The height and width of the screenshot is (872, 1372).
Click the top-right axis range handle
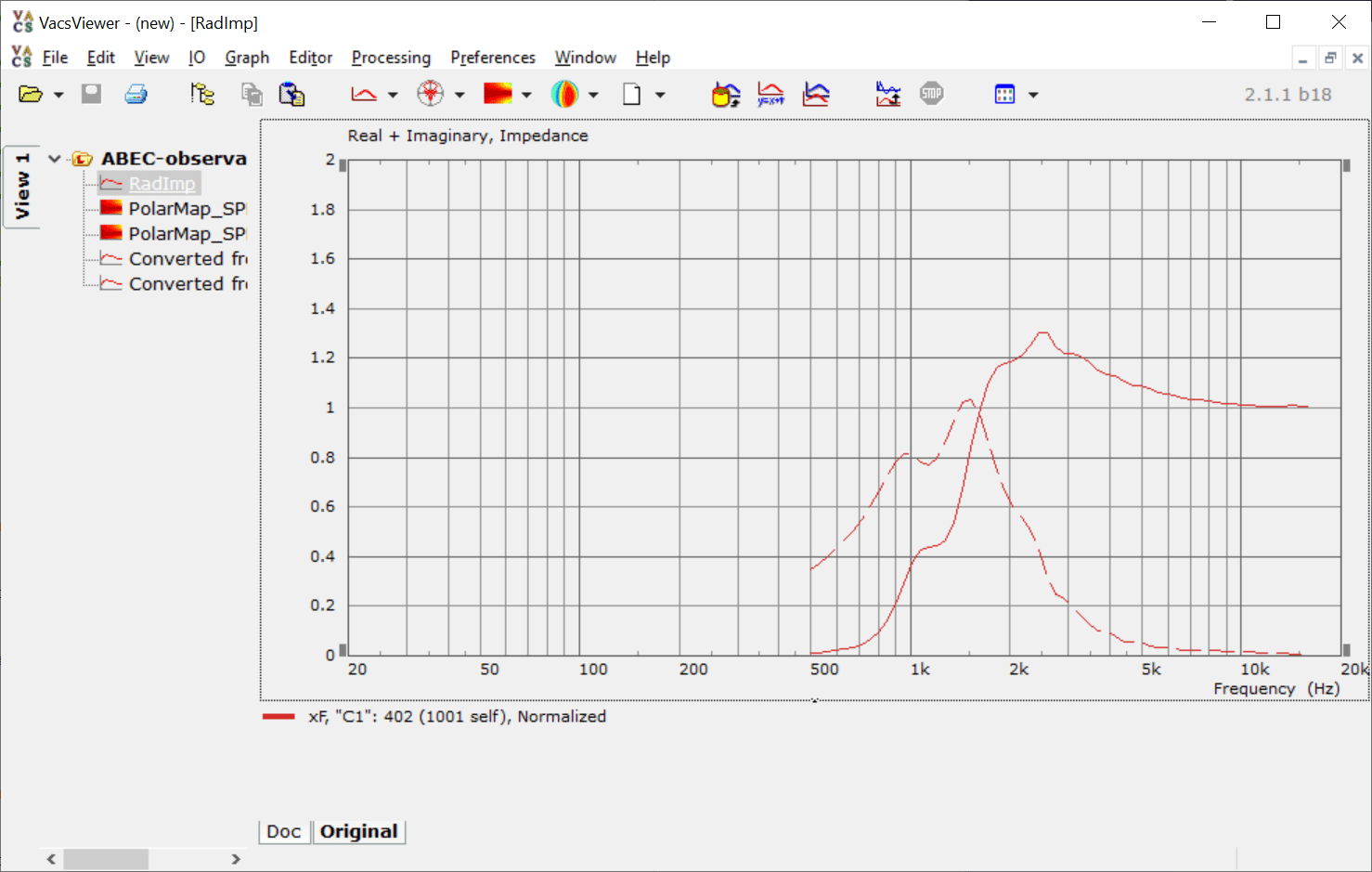click(1346, 166)
